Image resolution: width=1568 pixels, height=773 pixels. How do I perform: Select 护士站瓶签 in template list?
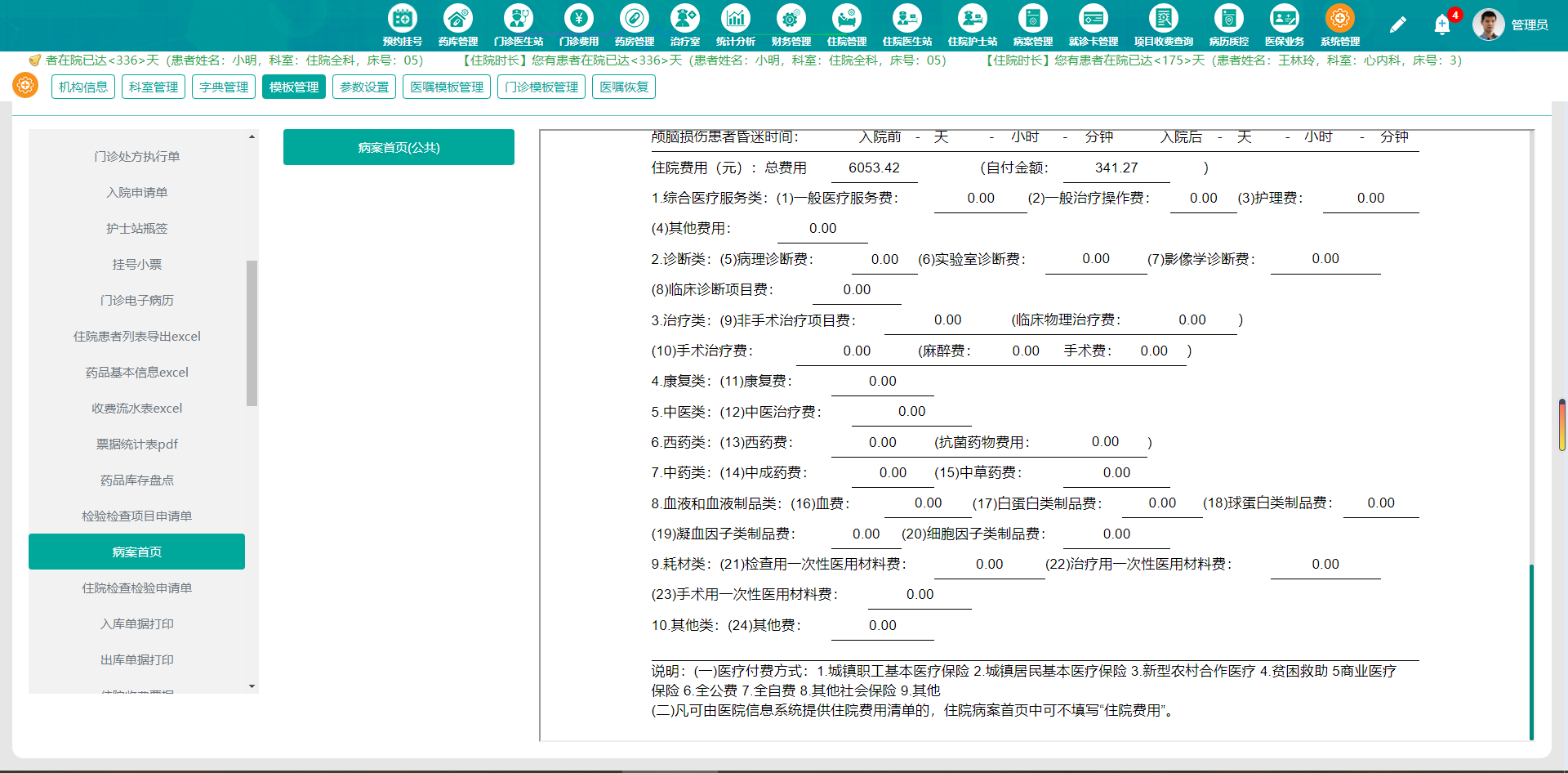coord(136,228)
